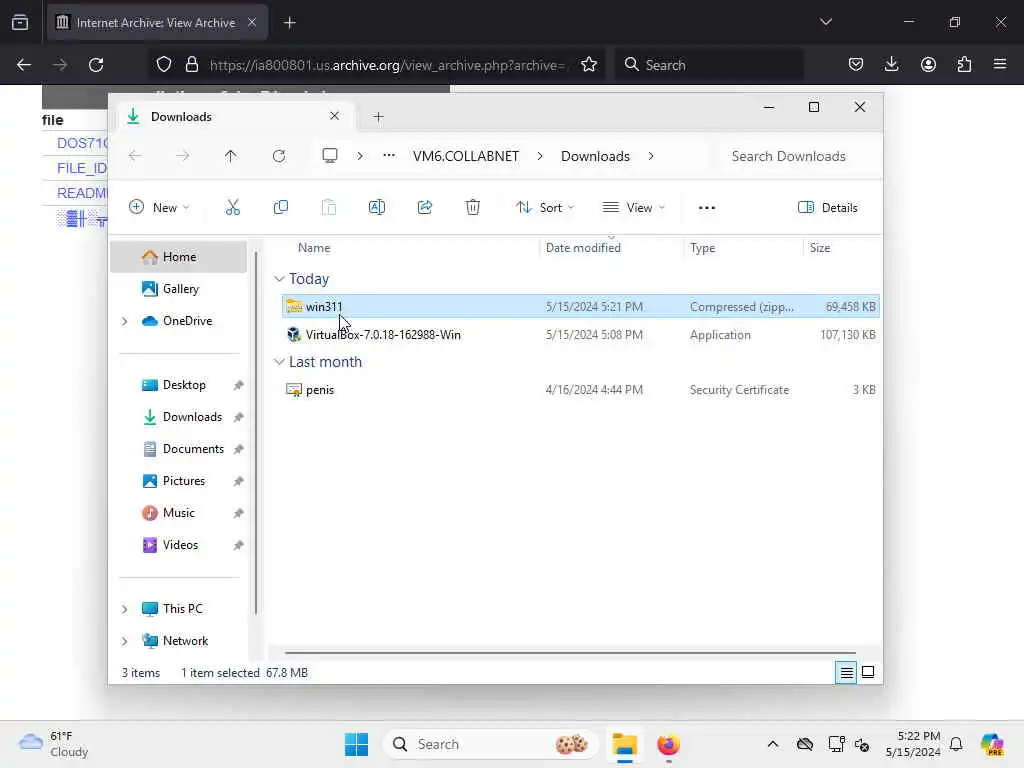Click the Date modified column header
Viewport: 1024px width, 768px height.
pos(611,248)
